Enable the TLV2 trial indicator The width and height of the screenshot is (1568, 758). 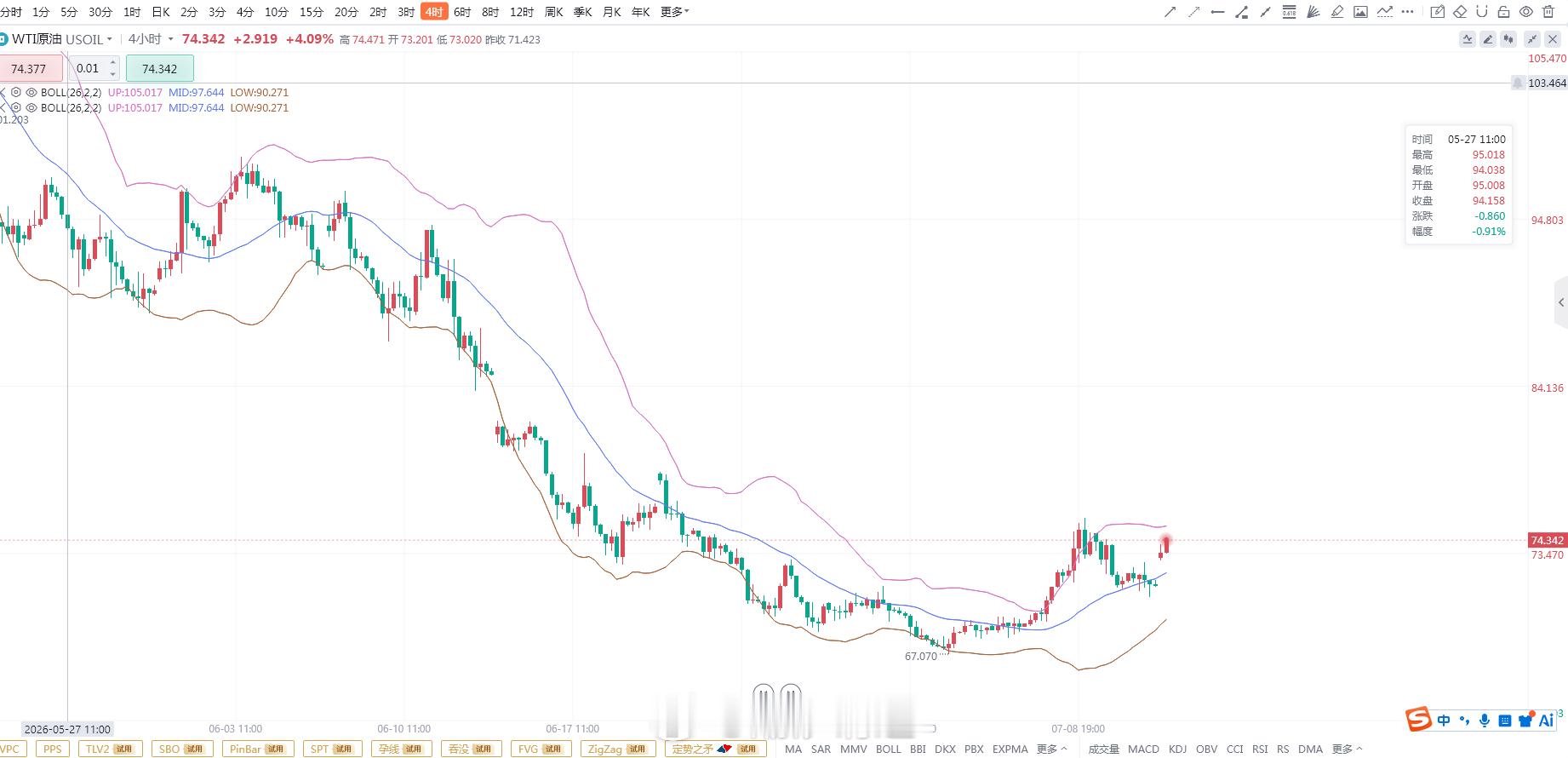(110, 749)
